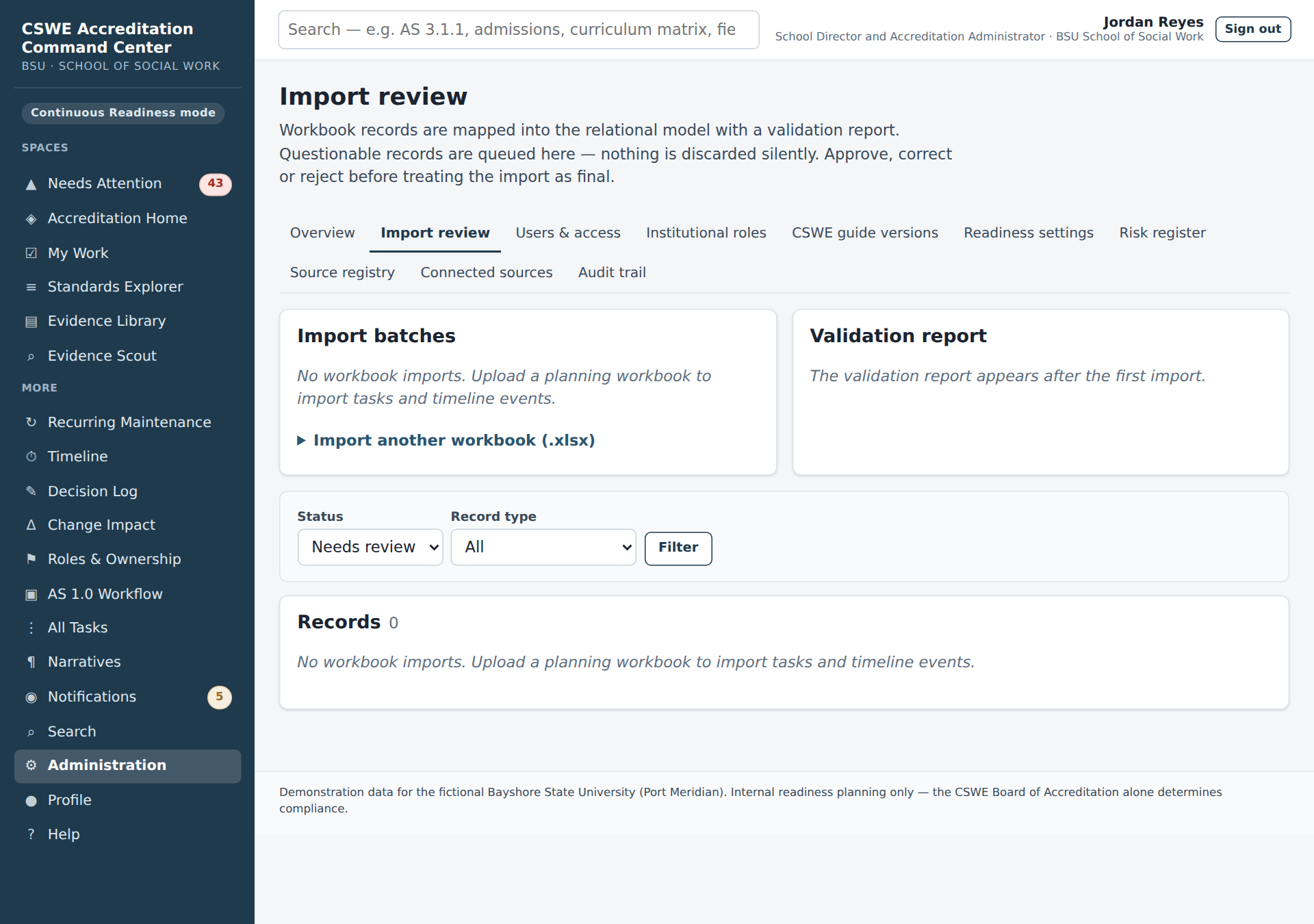The height and width of the screenshot is (924, 1314).
Task: Click the All Tasks dots icon
Action: (x=31, y=628)
